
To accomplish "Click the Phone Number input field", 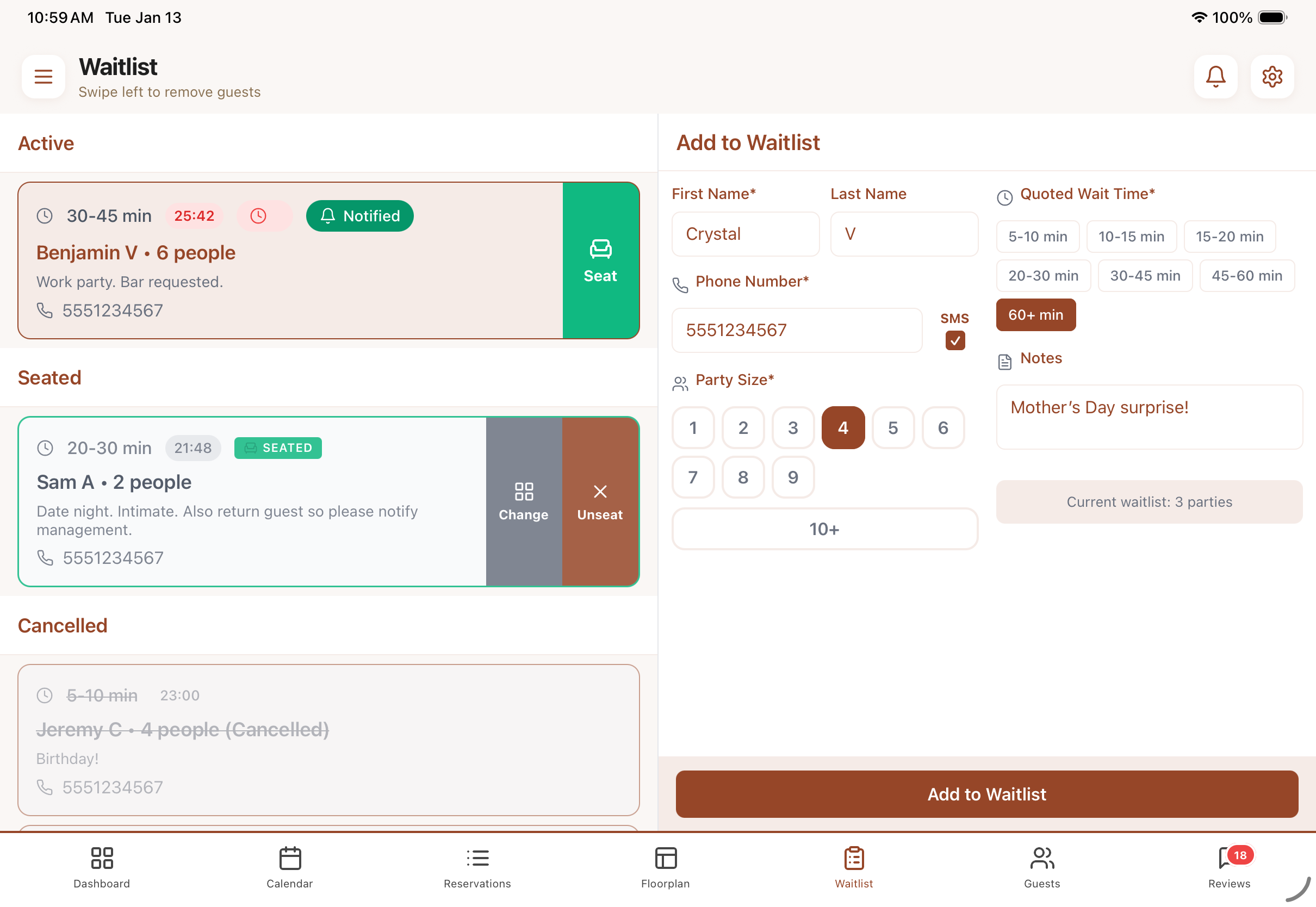I will 796,330.
